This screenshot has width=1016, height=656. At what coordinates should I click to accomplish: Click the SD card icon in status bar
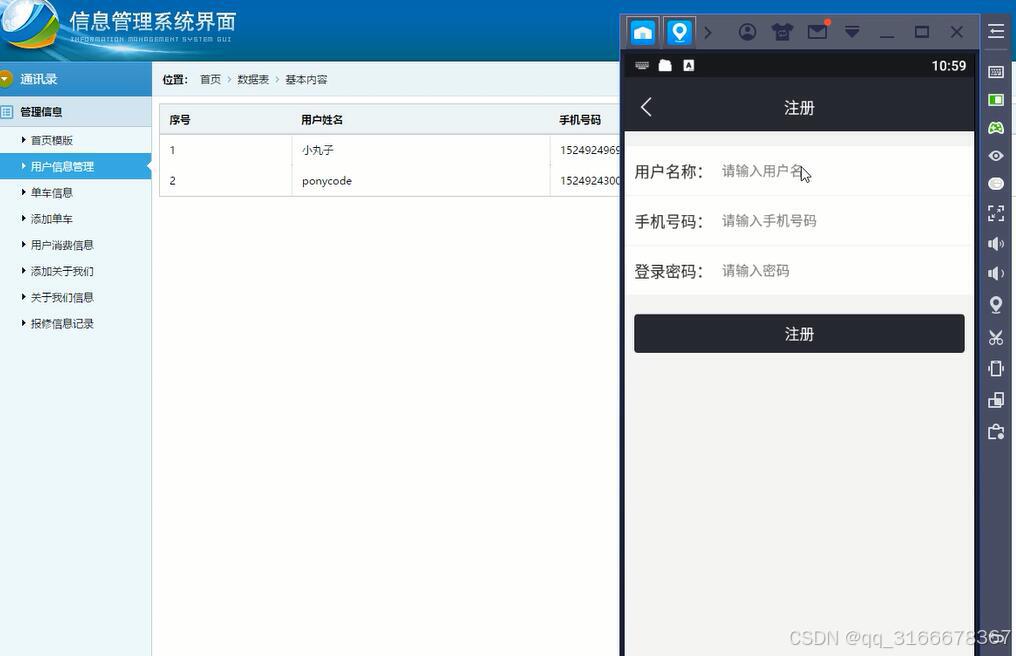pos(665,65)
